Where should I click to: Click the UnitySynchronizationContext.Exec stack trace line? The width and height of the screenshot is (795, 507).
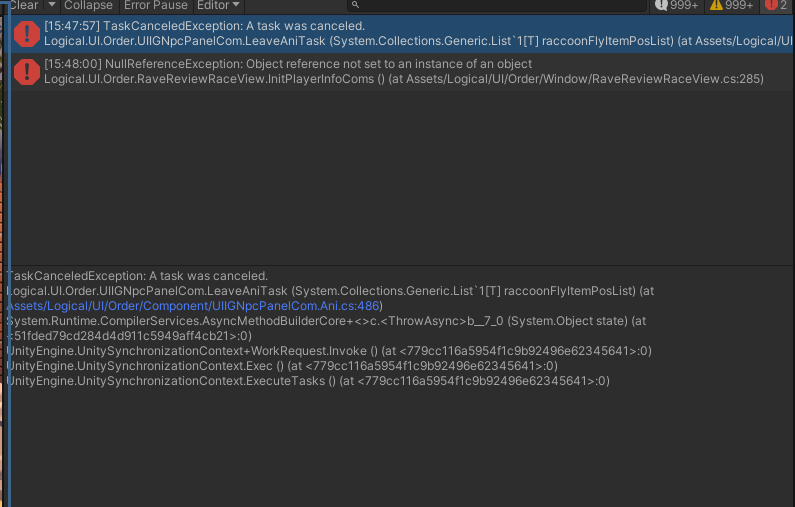pyautogui.click(x=282, y=366)
